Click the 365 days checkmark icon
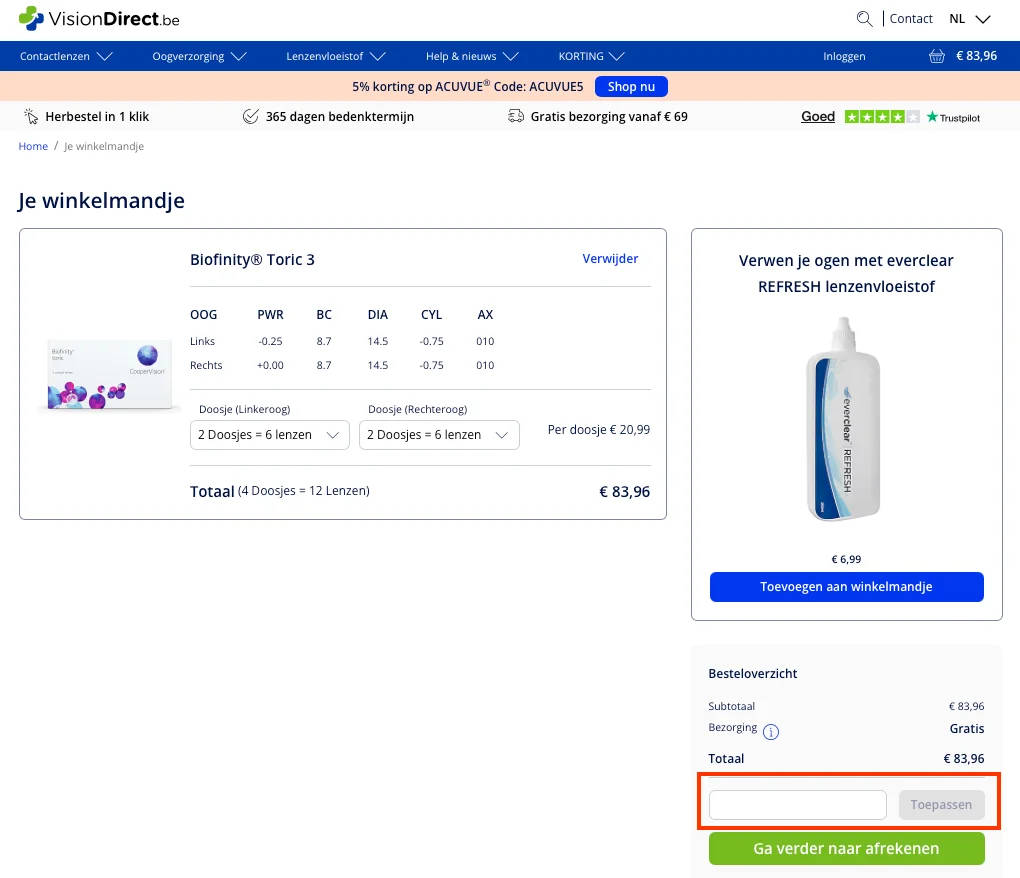 tap(251, 116)
